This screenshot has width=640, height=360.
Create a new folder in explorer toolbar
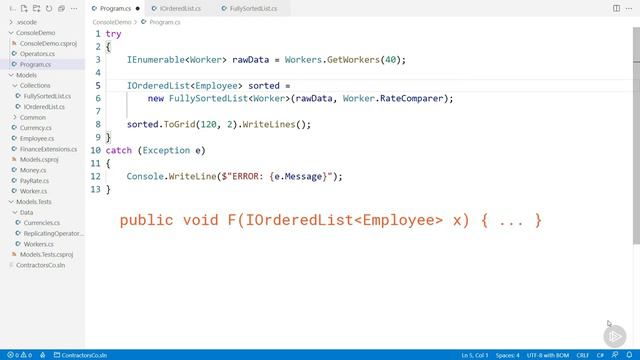[36, 8]
